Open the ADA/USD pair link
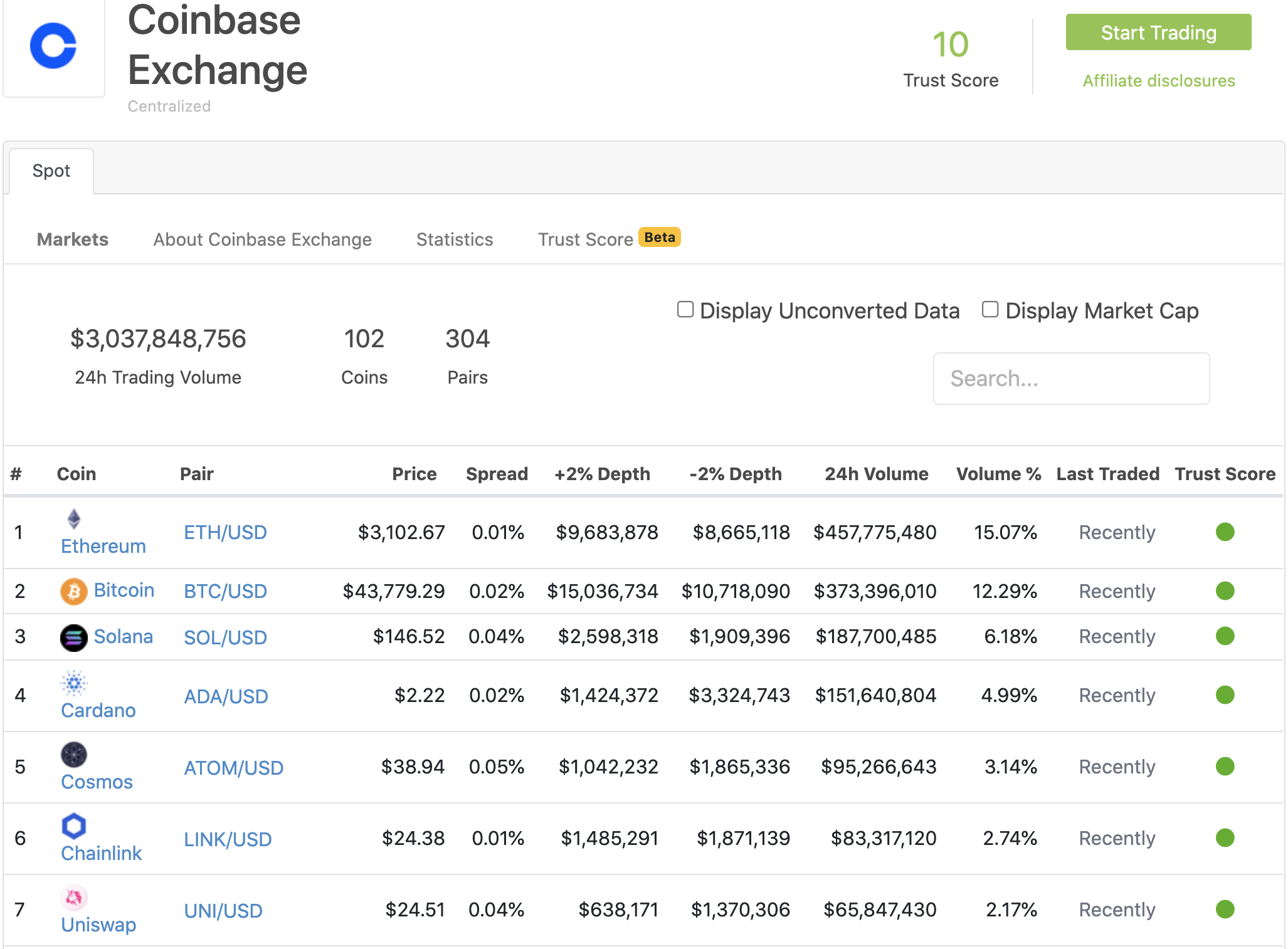 pyautogui.click(x=226, y=696)
